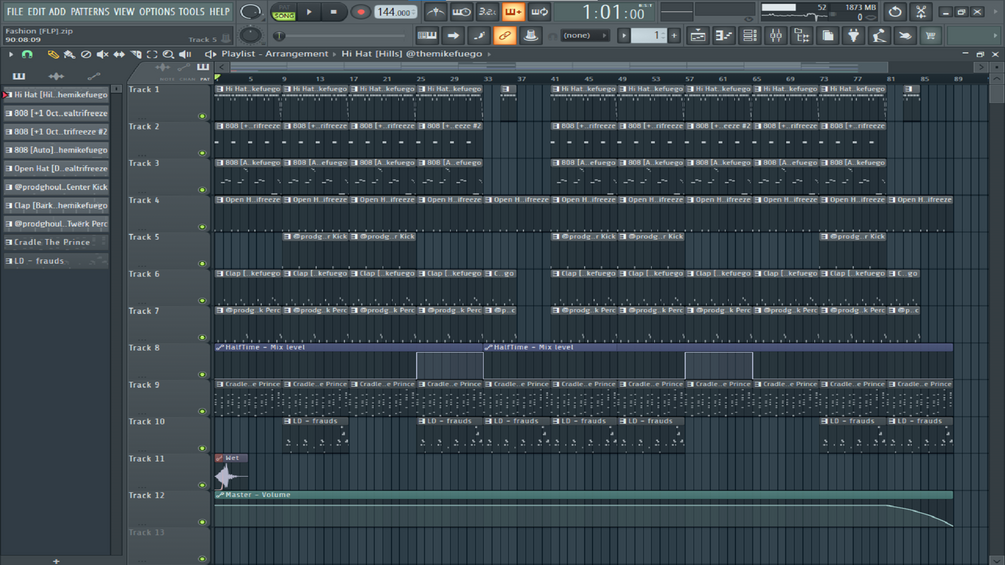Viewport: 1005px width, 565px height.
Task: Select Cradle The Prince in picker
Action: (56, 242)
